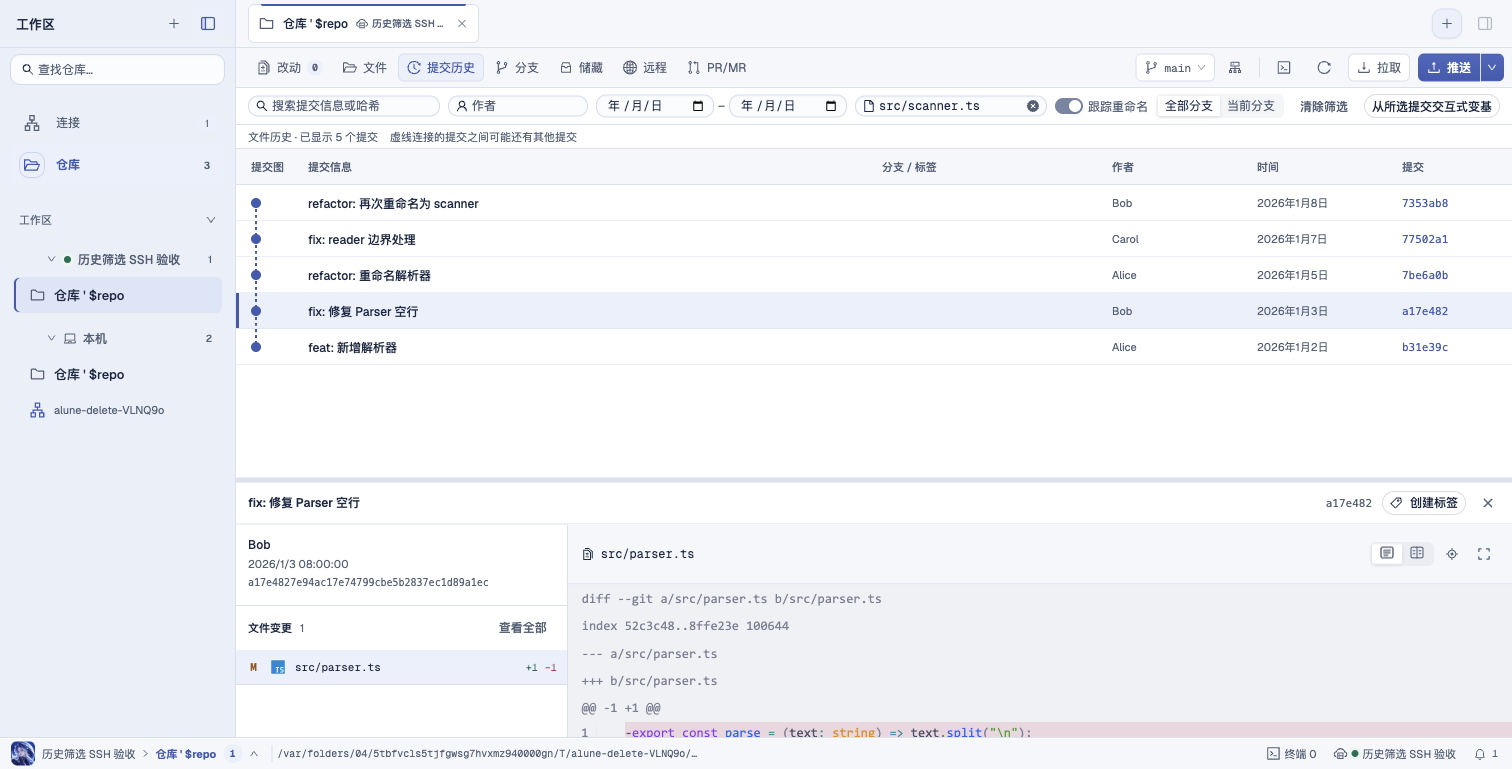The image size is (1512, 769).
Task: Toggle 跟踪重命名 switch
Action: pos(1069,106)
